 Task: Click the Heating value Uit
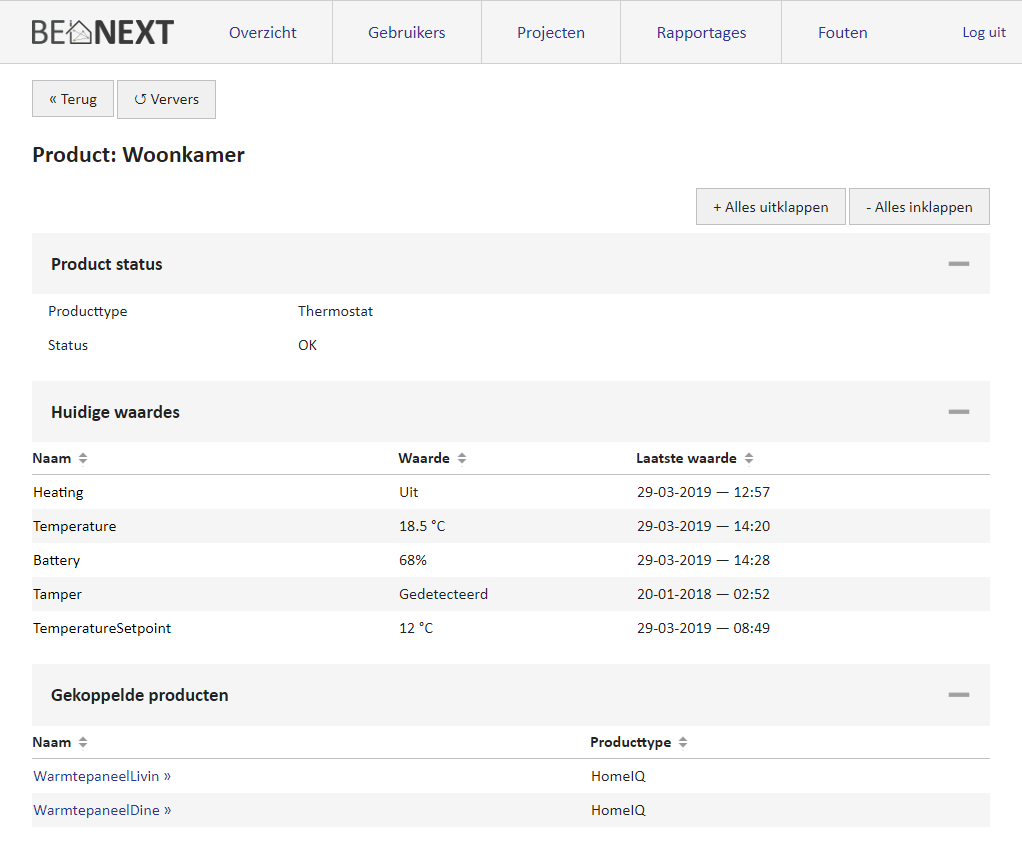click(409, 492)
